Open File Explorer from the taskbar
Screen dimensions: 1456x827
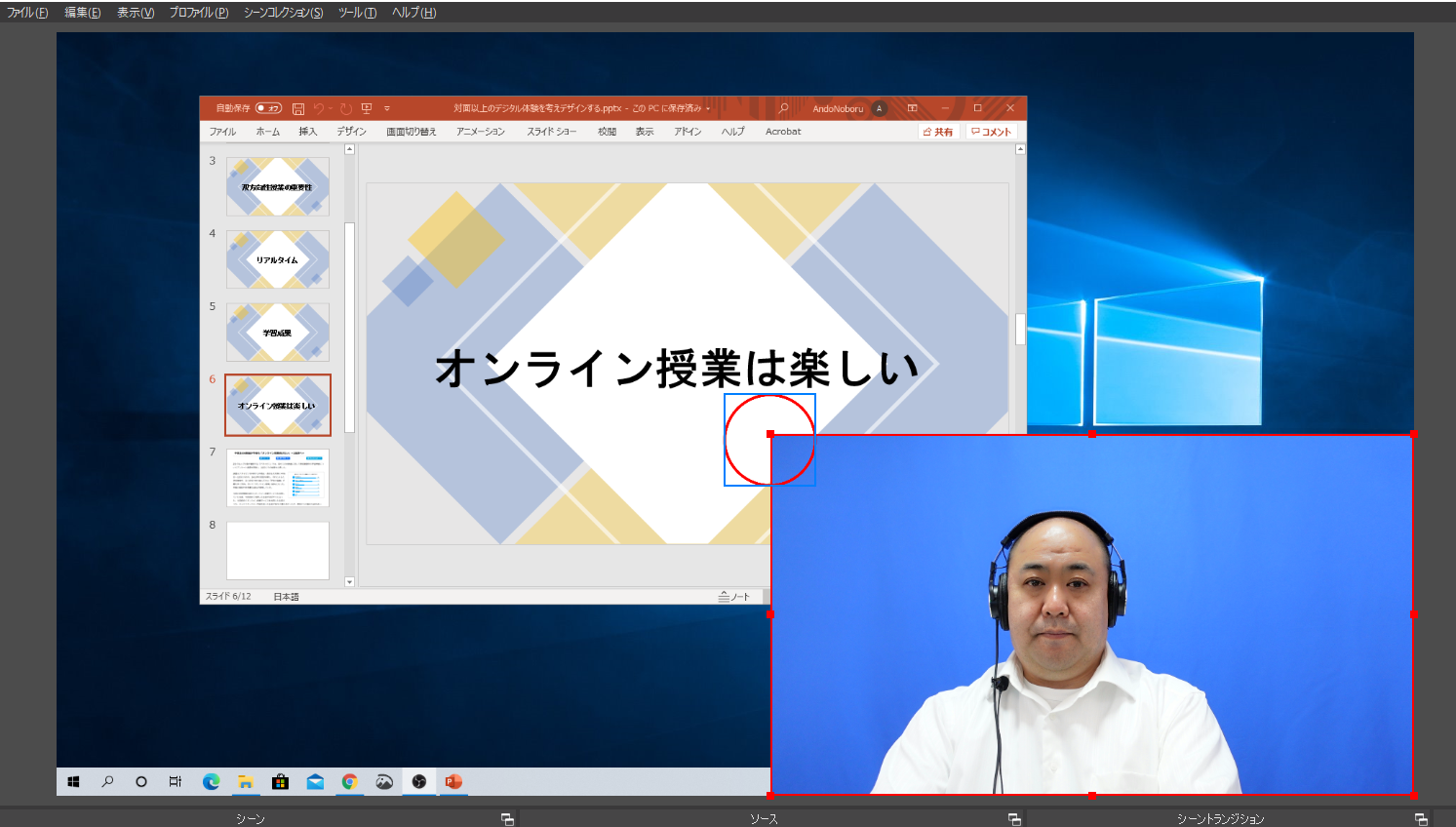(246, 782)
